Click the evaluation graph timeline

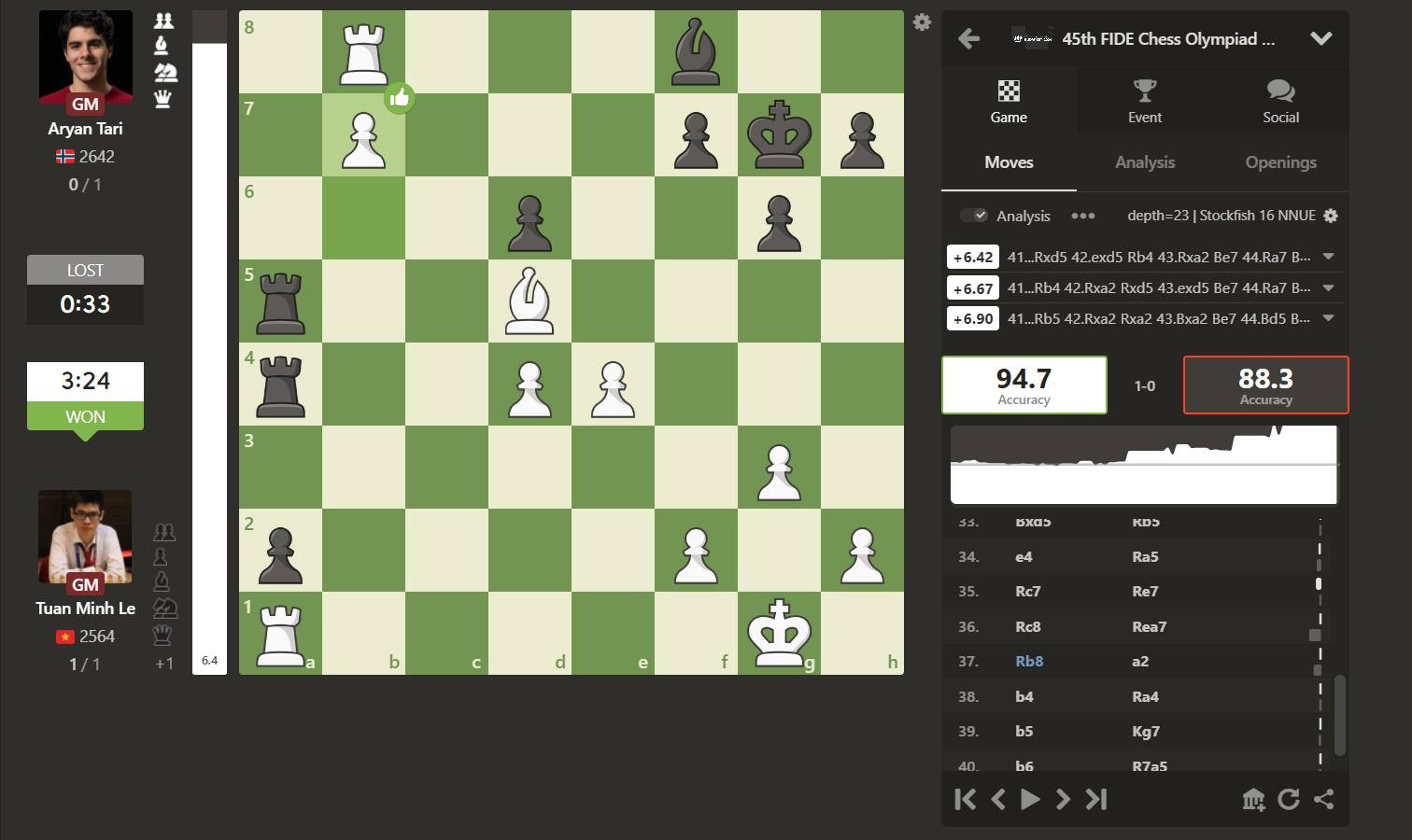click(1144, 465)
